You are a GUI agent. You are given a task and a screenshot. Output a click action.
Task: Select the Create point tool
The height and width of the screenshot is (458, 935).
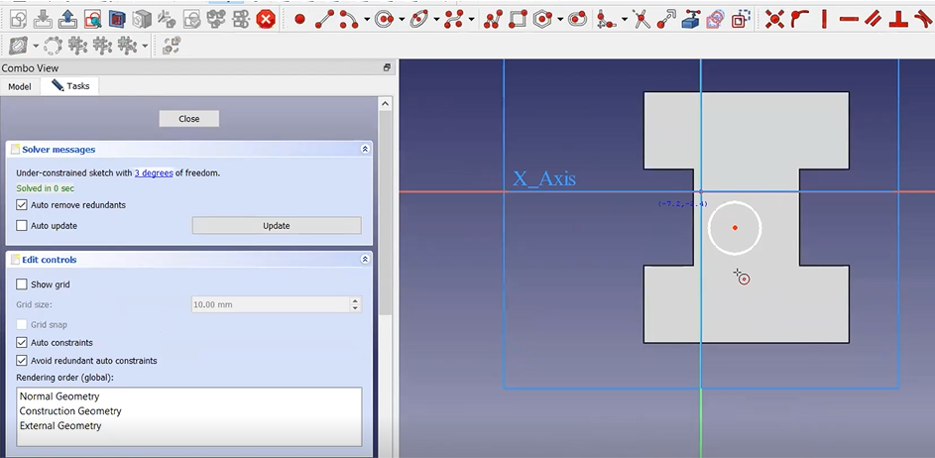tap(300, 20)
